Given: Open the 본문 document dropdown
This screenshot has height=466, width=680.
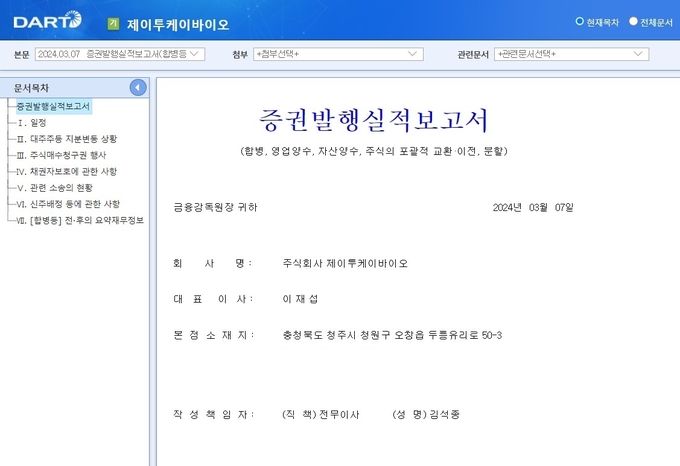Looking at the screenshot, I should pyautogui.click(x=120, y=54).
